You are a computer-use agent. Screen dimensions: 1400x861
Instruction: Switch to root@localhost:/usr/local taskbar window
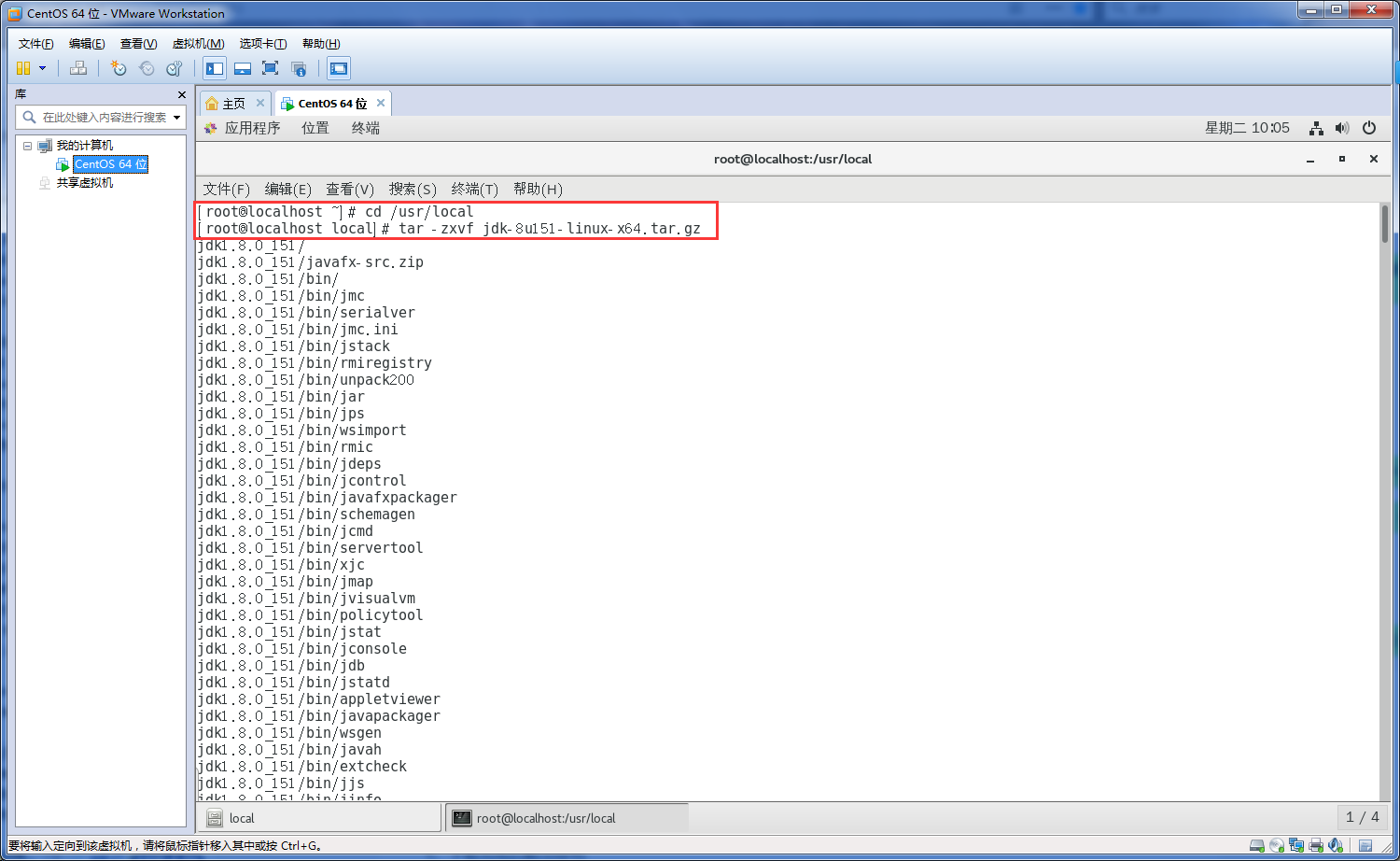point(567,818)
